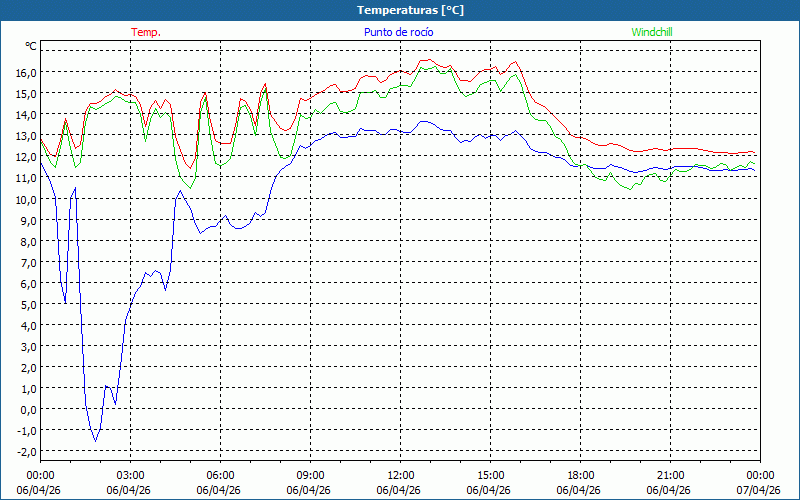Viewport: 800px width, 500px height.
Task: Click the 18:00 time axis label
Action: pos(580,475)
